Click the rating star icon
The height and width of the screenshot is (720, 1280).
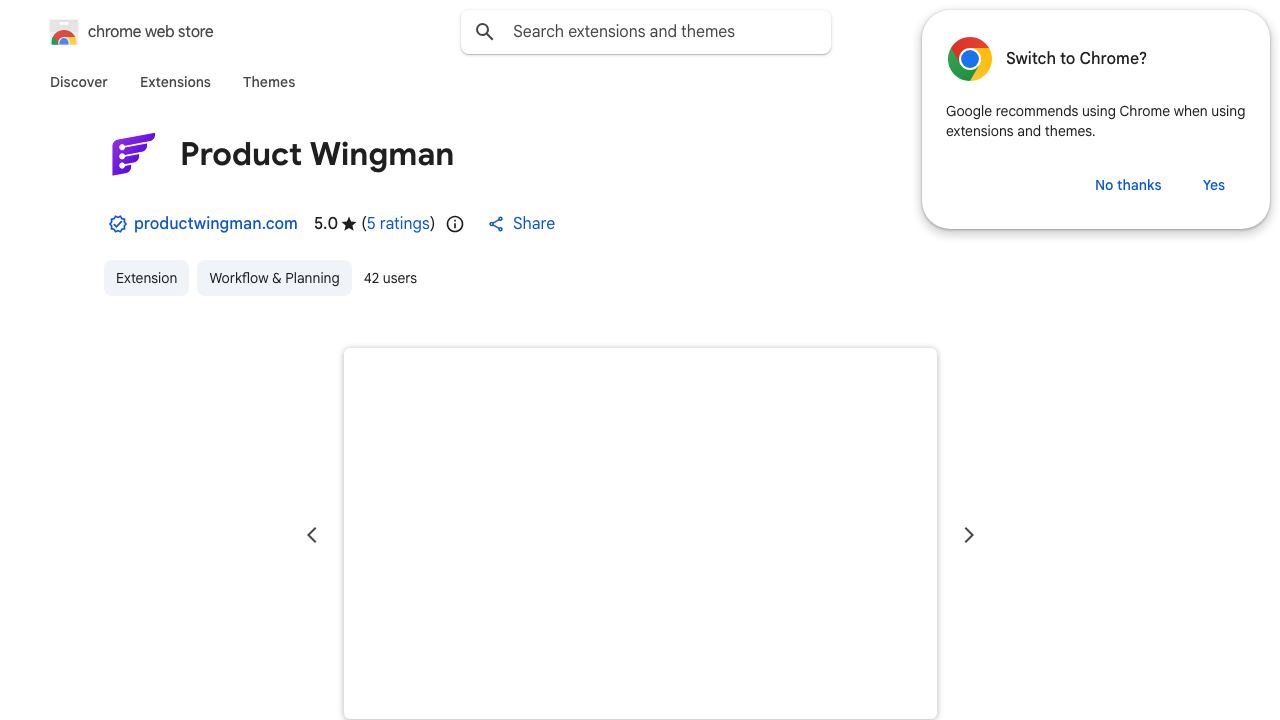tap(349, 224)
